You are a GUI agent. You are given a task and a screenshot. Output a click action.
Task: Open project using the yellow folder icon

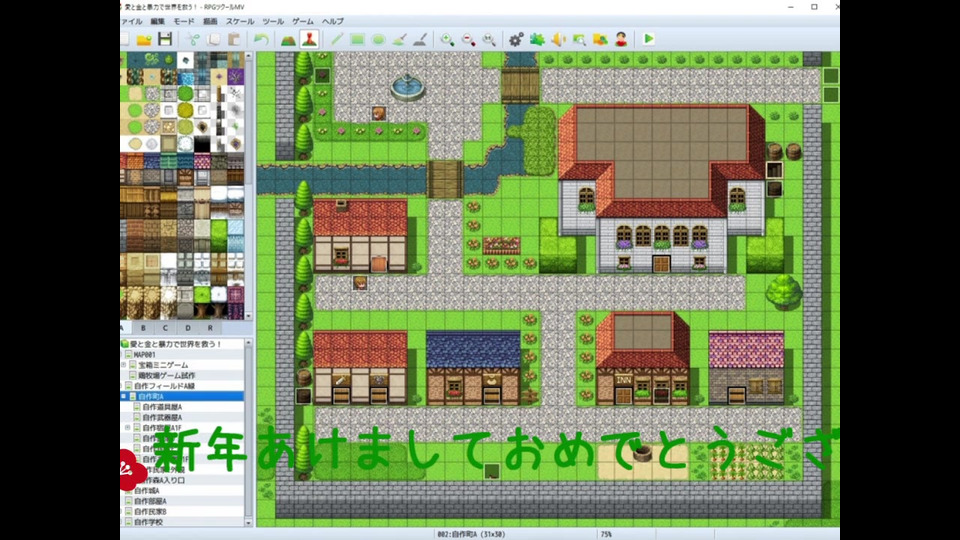pos(144,39)
